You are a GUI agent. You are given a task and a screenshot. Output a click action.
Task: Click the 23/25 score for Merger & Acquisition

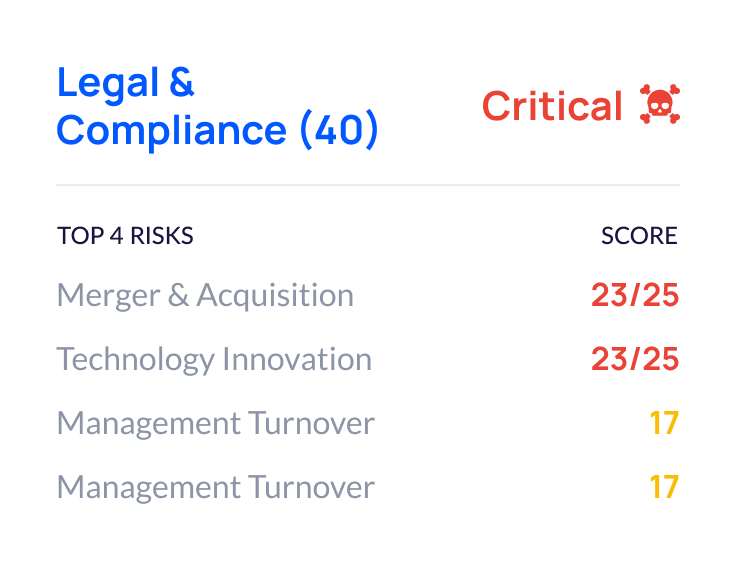(x=635, y=295)
